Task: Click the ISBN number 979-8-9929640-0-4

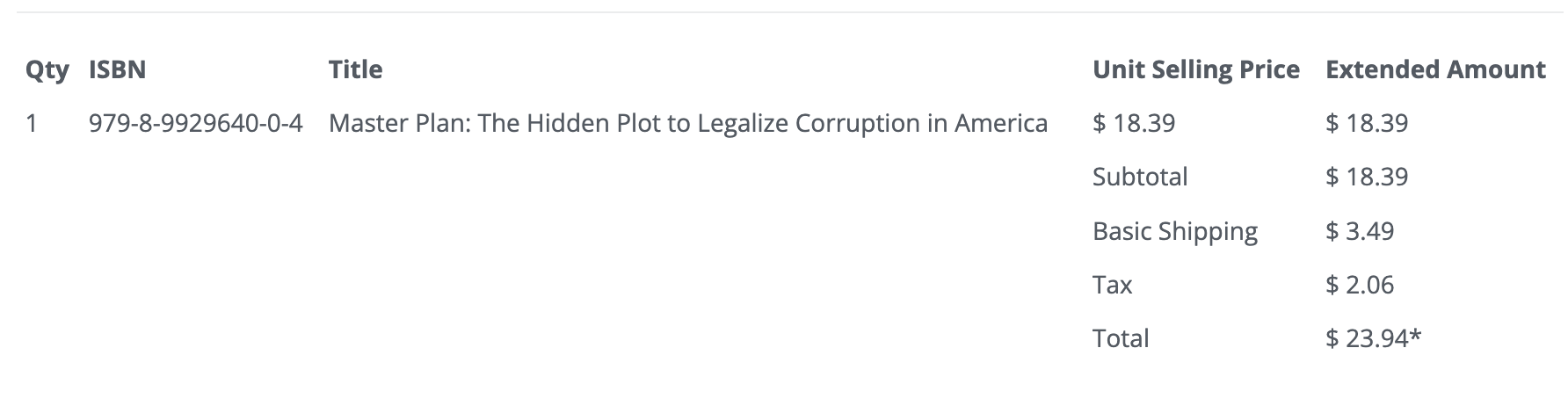Action: point(195,124)
